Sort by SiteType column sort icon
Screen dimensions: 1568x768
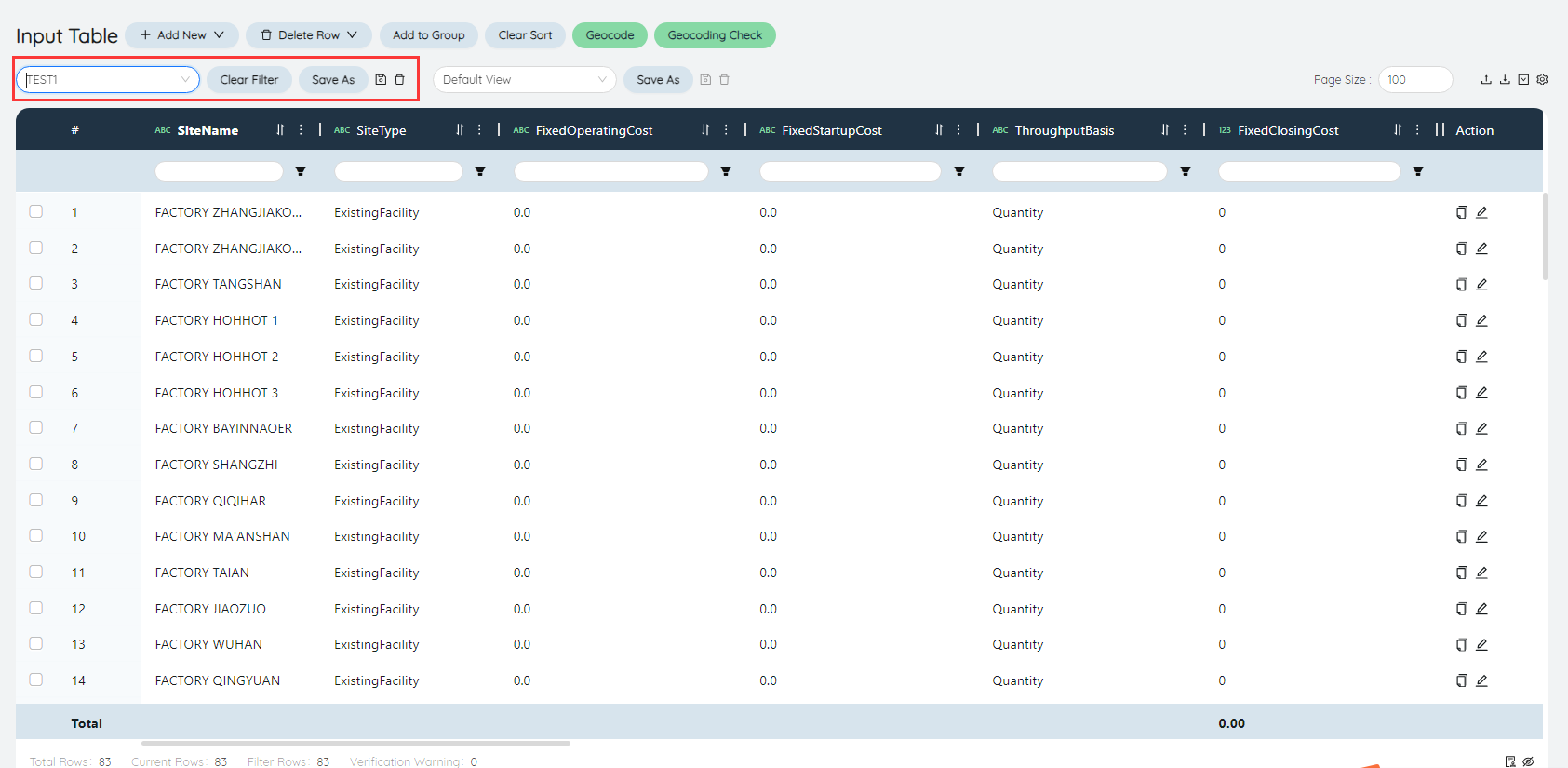(460, 130)
